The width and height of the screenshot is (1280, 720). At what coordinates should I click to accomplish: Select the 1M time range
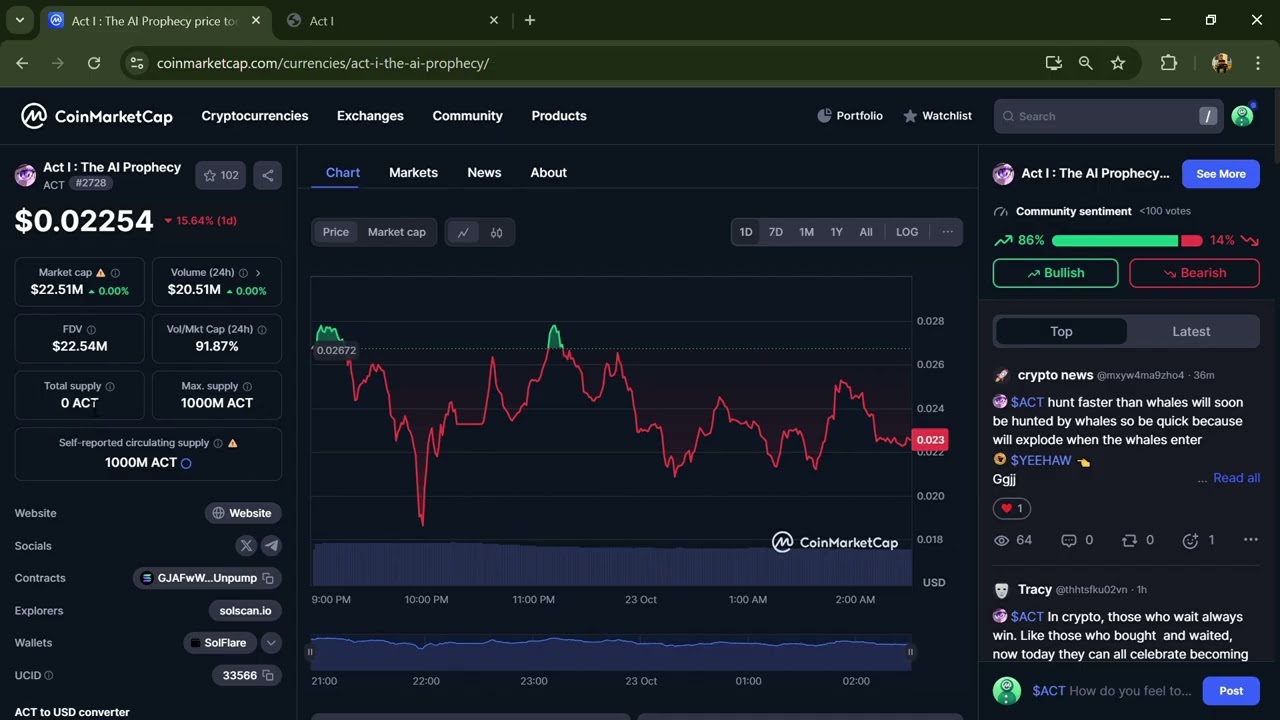tap(806, 232)
